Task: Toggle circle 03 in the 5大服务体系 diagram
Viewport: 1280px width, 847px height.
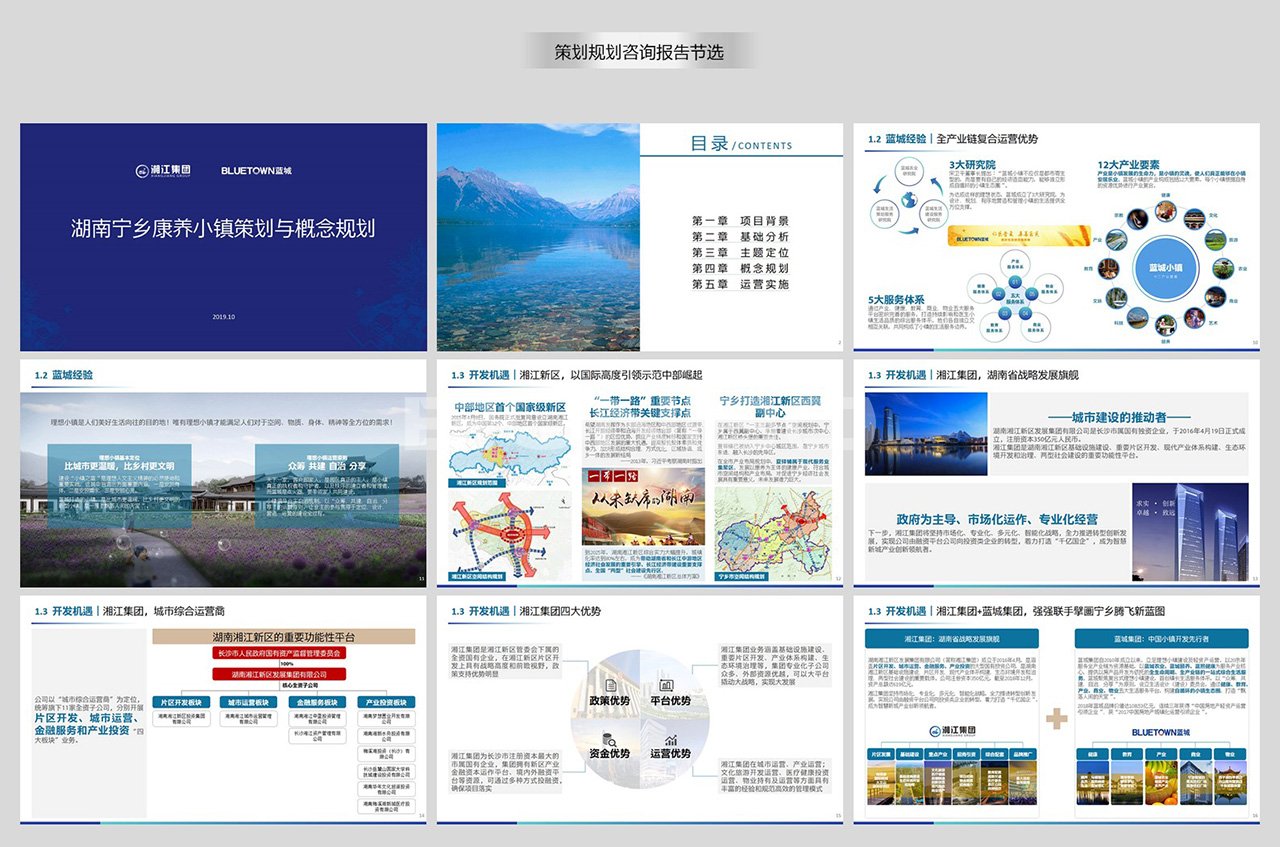Action: tap(1005, 313)
